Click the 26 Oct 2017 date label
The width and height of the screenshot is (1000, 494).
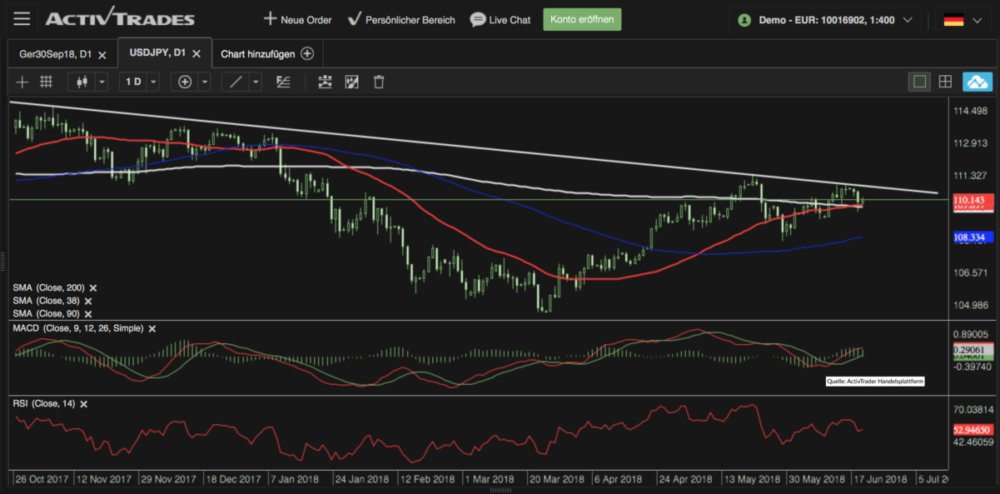tap(42, 479)
